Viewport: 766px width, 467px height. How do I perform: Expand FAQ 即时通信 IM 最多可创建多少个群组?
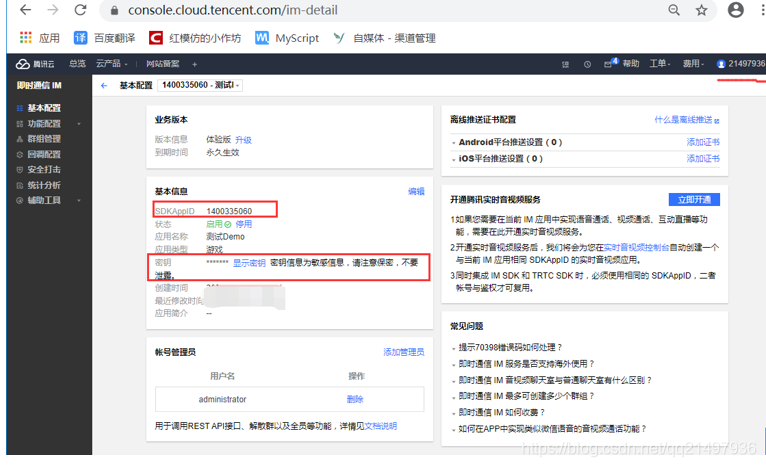[x=523, y=396]
